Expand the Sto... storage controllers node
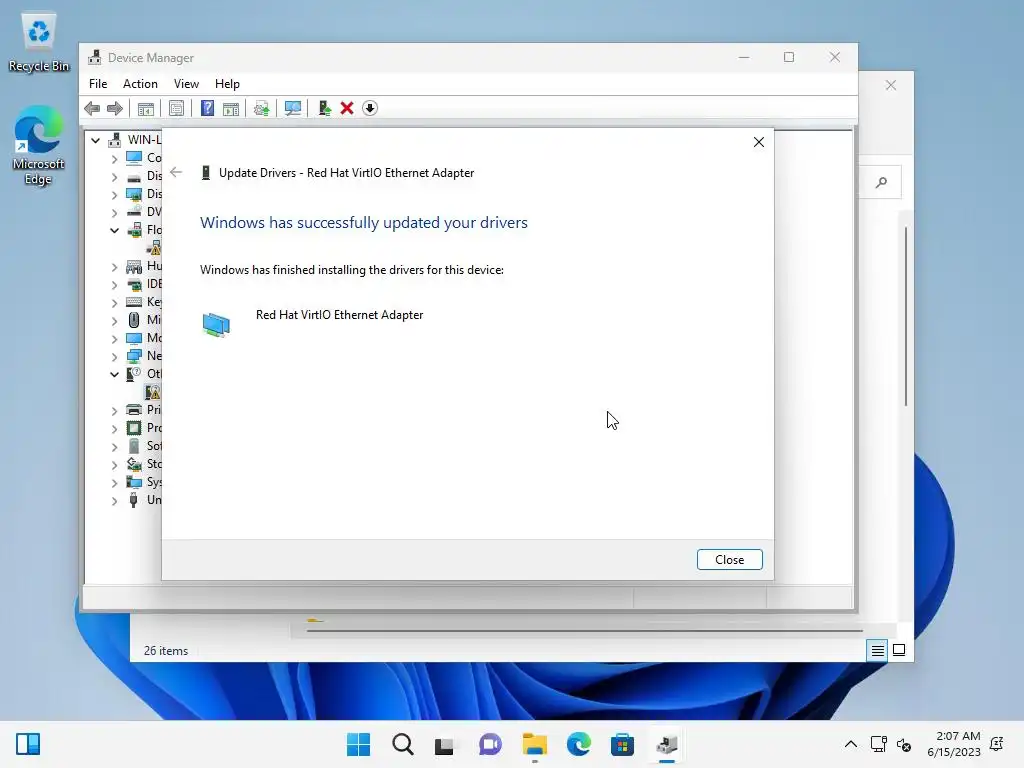Screen dimensions: 1024x768 click(x=114, y=464)
